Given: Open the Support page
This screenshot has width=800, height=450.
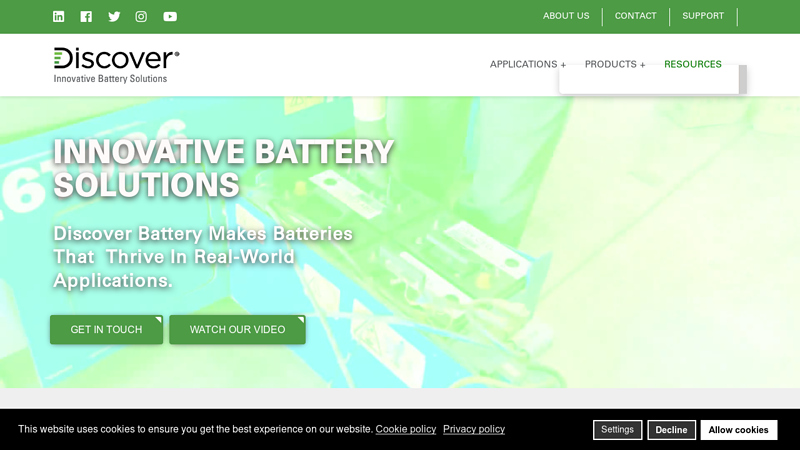Looking at the screenshot, I should pyautogui.click(x=703, y=16).
